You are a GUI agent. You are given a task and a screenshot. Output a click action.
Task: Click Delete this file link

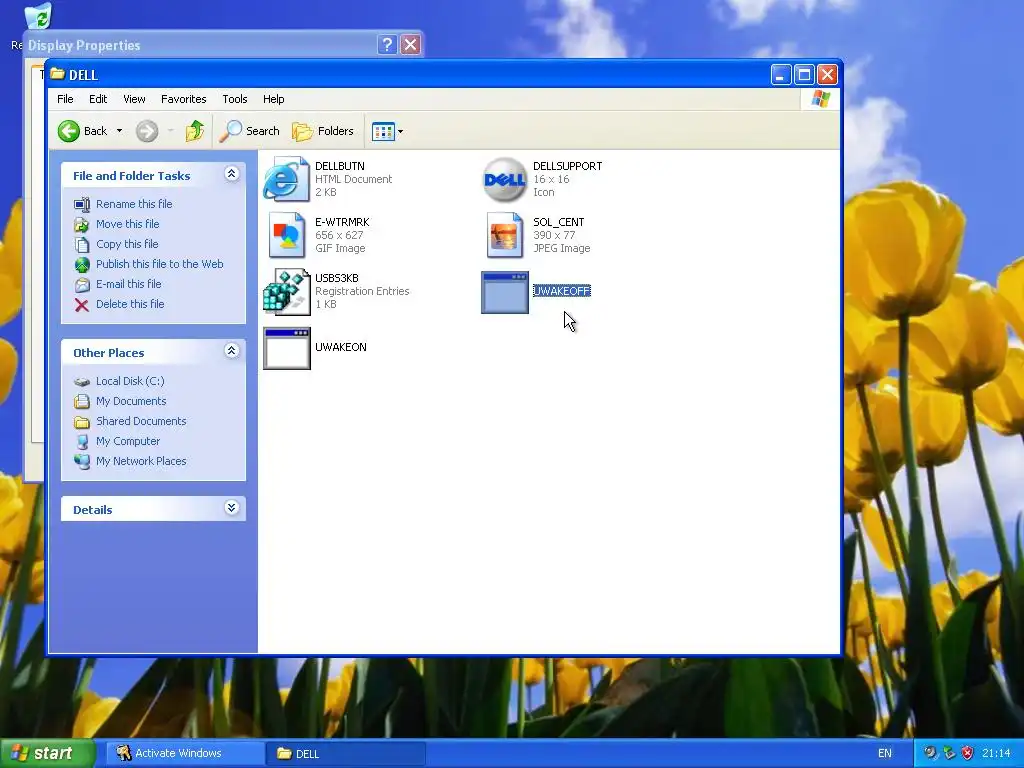[x=130, y=304]
